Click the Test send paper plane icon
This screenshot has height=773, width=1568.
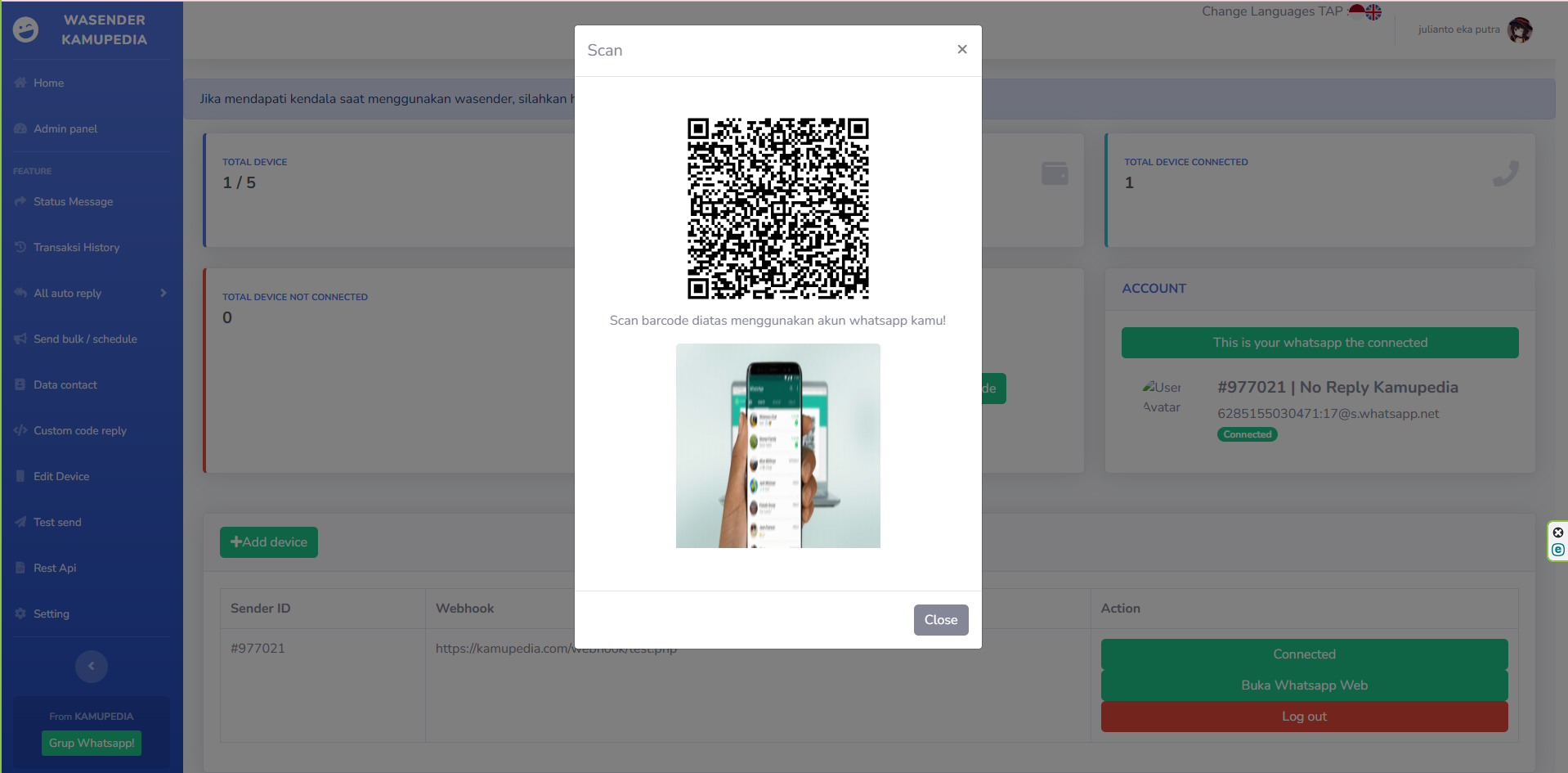tap(20, 522)
